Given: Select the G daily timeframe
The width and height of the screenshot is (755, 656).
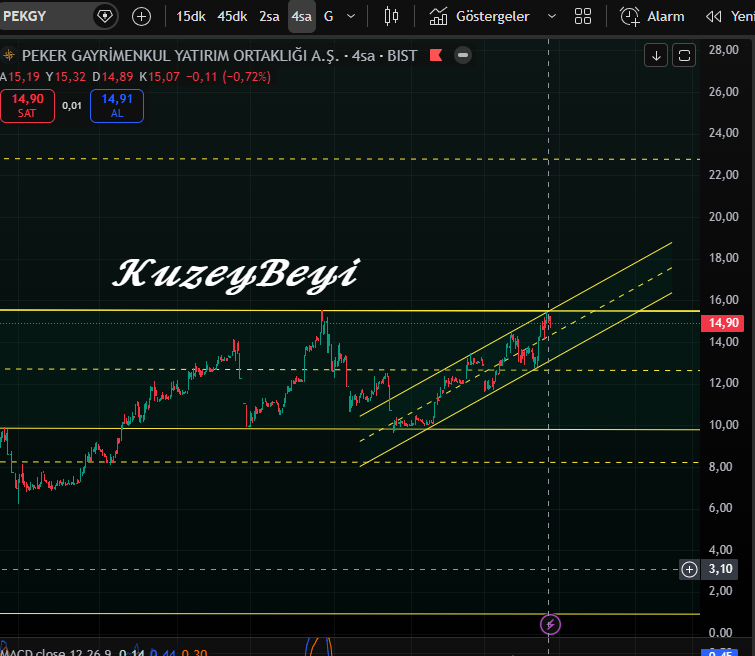Looking at the screenshot, I should pos(328,16).
